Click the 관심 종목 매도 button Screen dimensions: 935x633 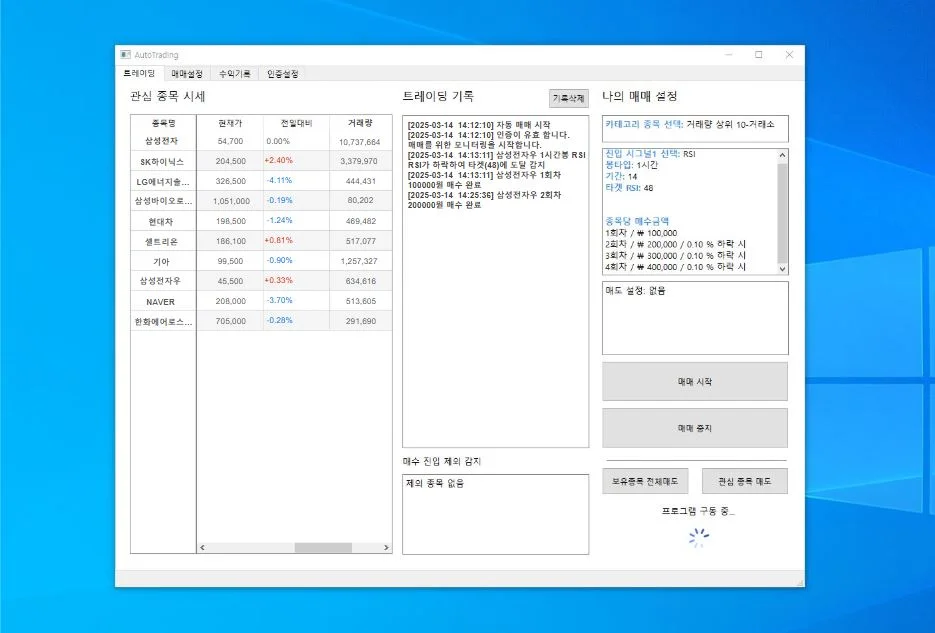coord(744,481)
